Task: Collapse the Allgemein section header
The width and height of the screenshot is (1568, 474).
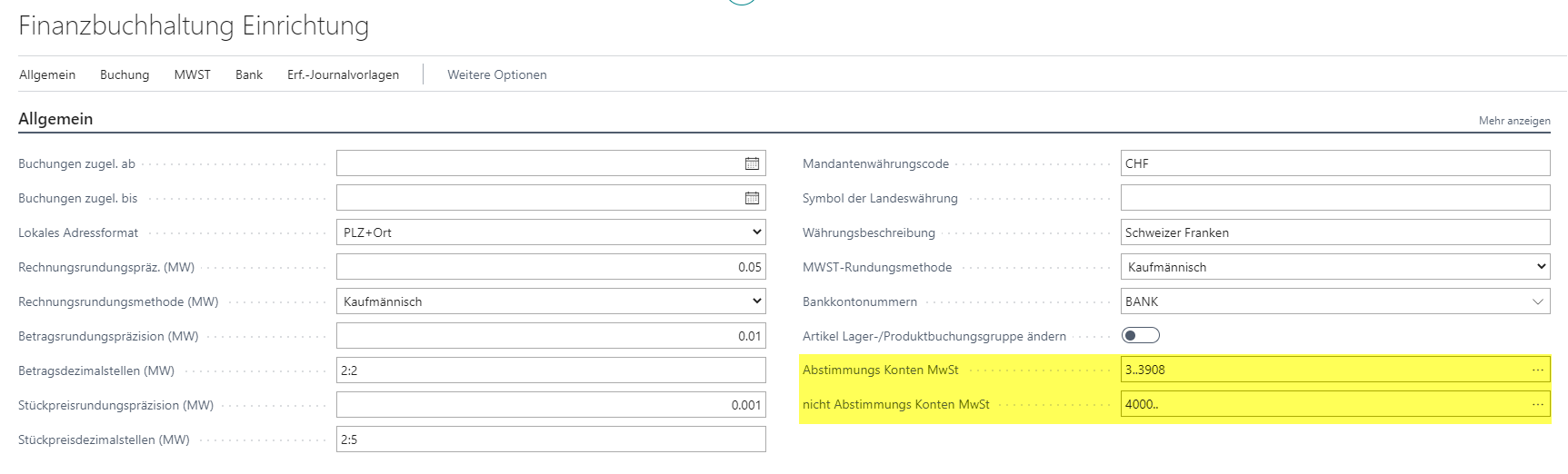Action: coord(55,119)
